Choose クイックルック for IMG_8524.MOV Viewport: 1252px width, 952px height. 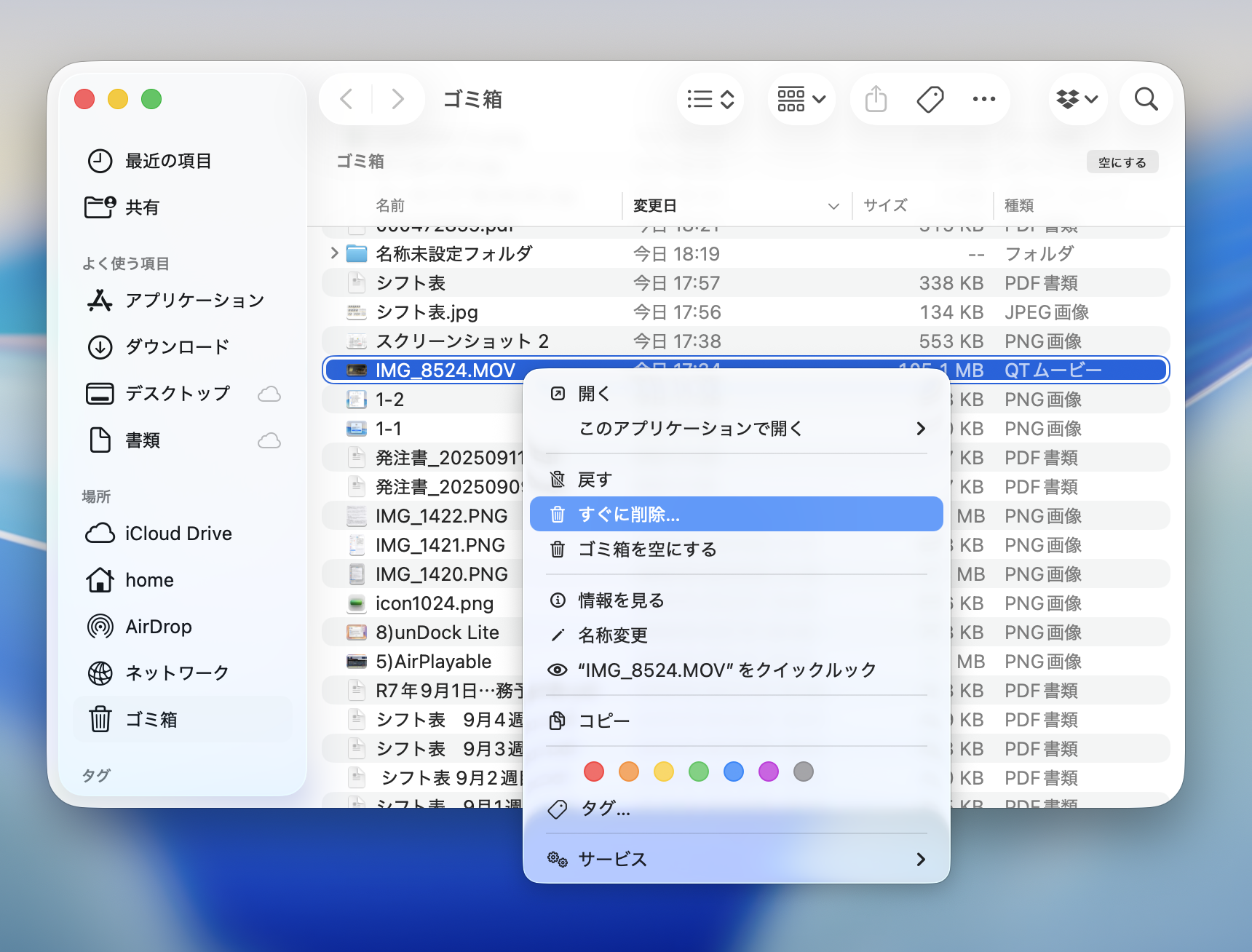[737, 670]
